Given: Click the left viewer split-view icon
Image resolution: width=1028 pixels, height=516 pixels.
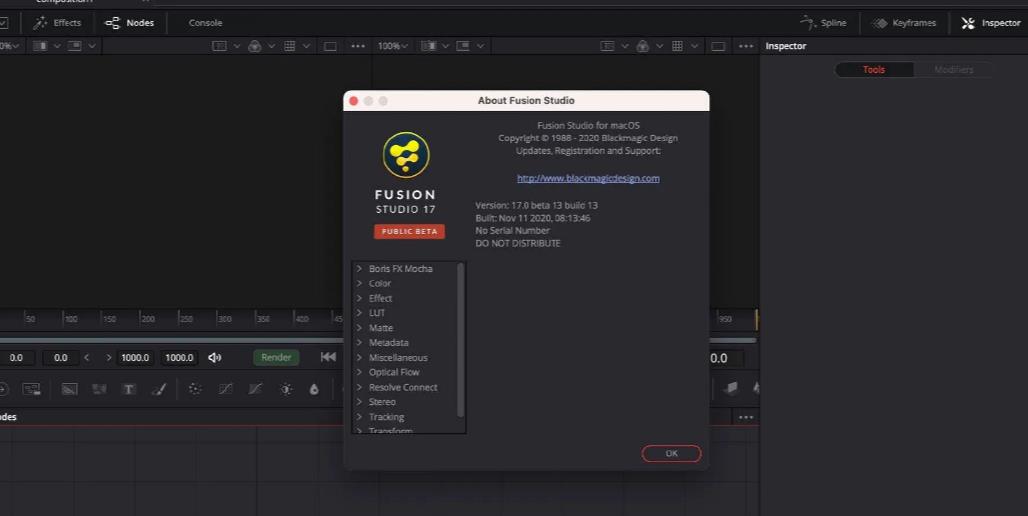Looking at the screenshot, I should click(40, 46).
